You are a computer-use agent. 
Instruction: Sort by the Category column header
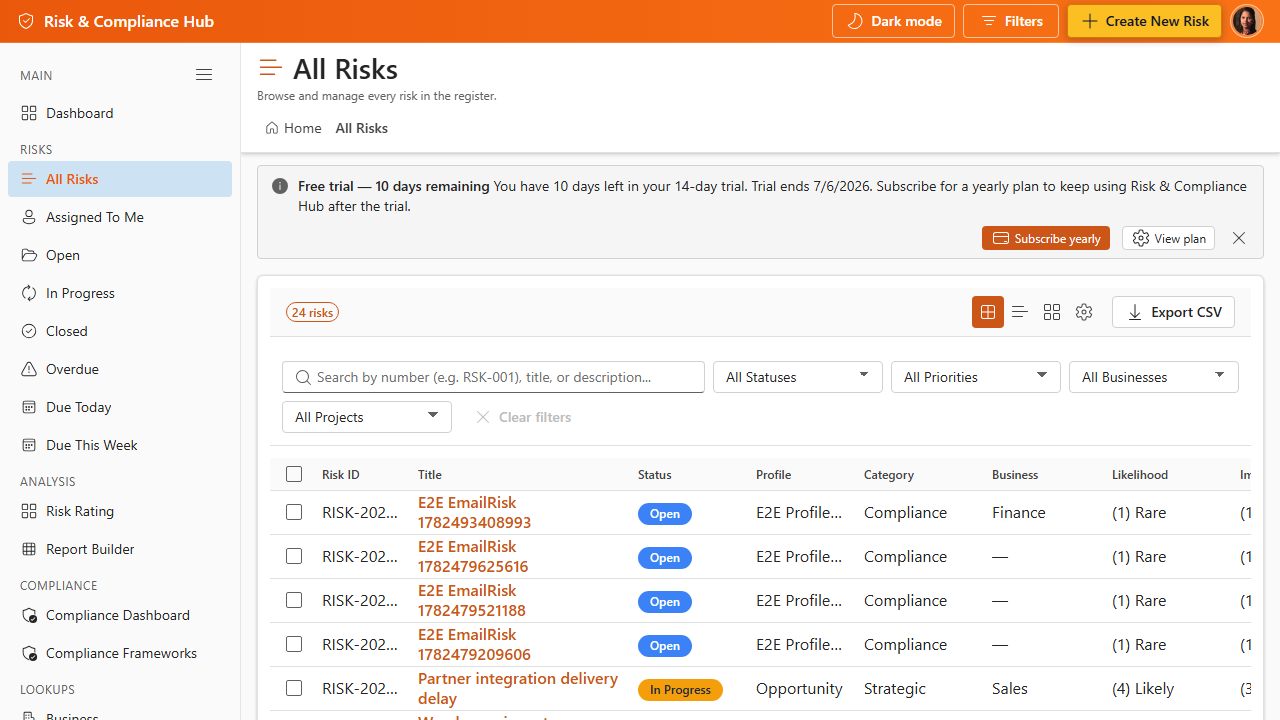pyautogui.click(x=889, y=474)
